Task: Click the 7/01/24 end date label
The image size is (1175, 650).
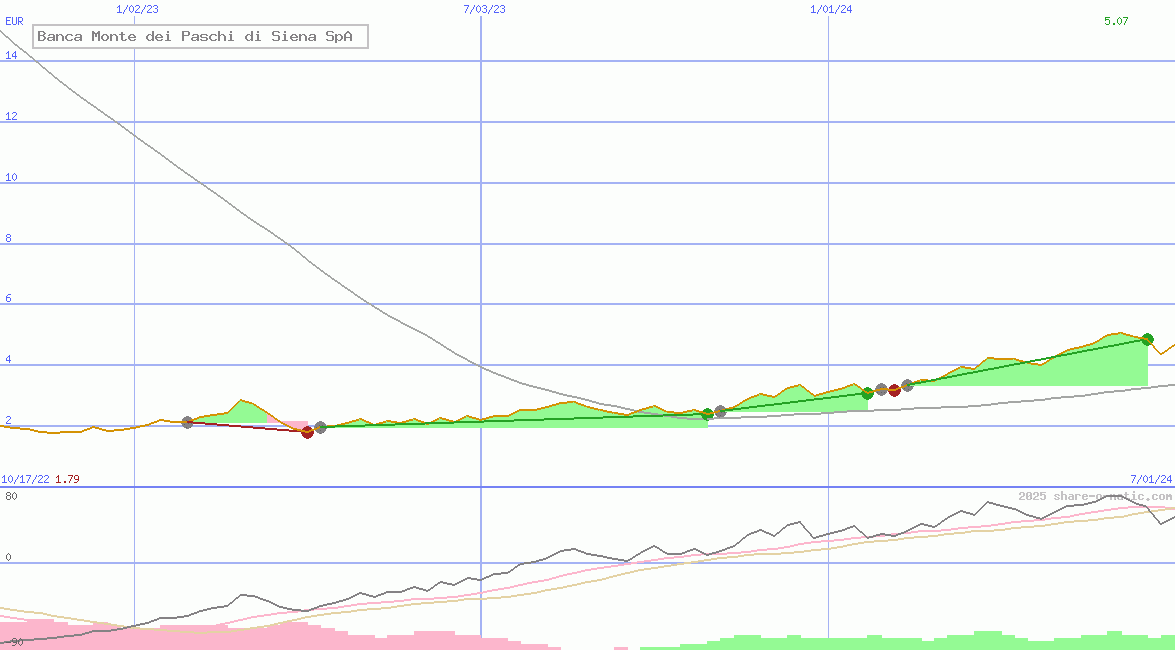Action: click(1151, 479)
